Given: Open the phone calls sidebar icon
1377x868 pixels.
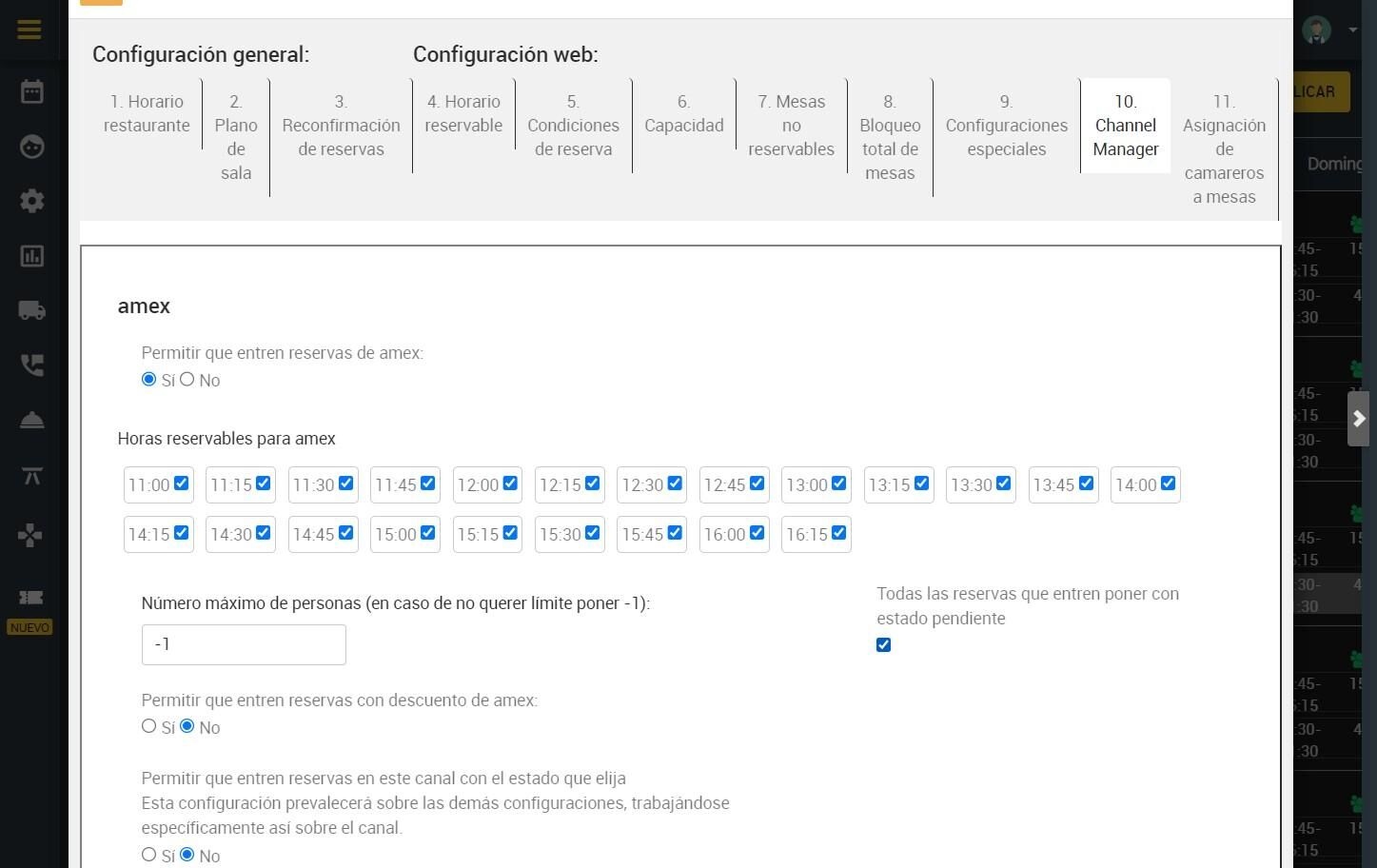Looking at the screenshot, I should 31,365.
